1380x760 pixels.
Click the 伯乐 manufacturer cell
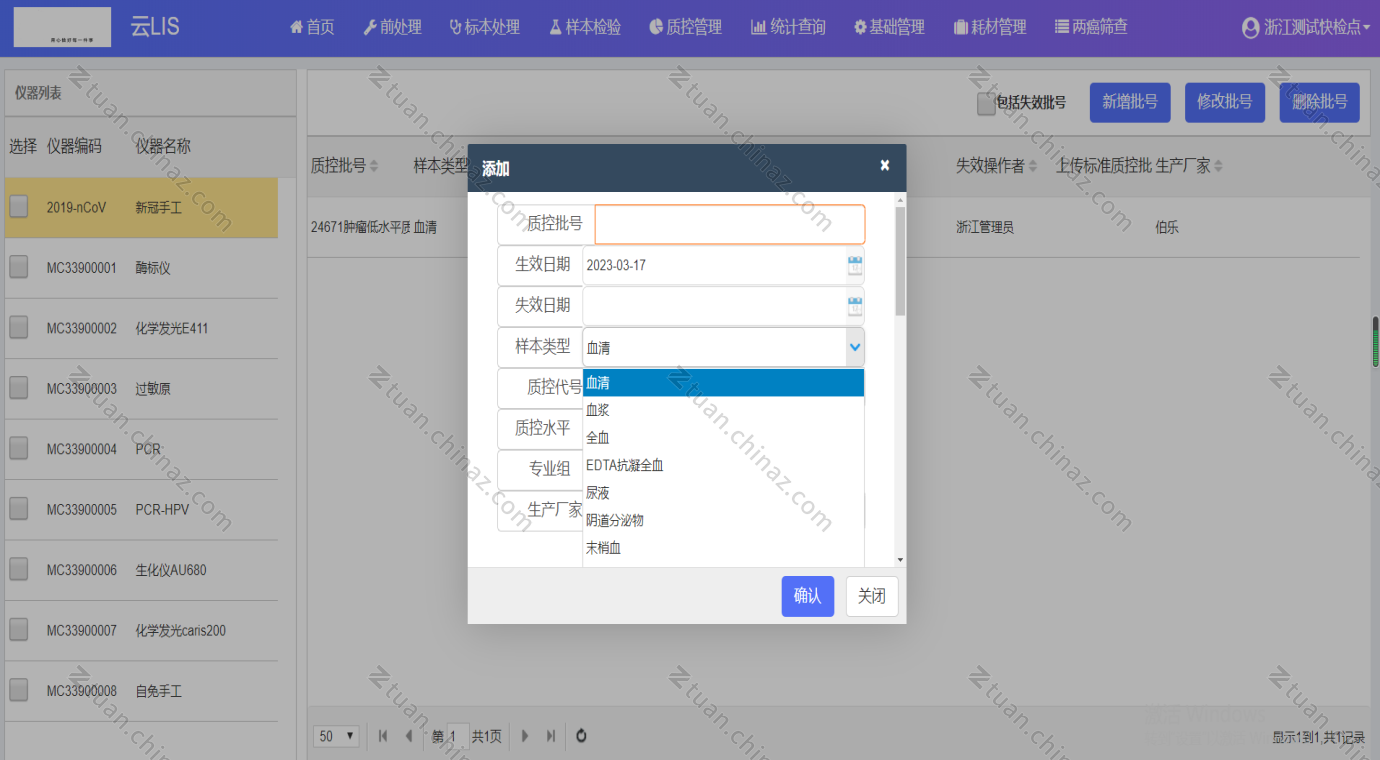point(1167,227)
